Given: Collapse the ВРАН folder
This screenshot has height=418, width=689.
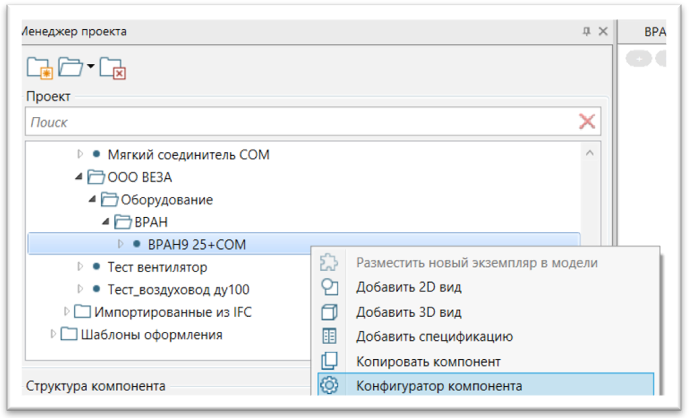Looking at the screenshot, I should pos(105,222).
